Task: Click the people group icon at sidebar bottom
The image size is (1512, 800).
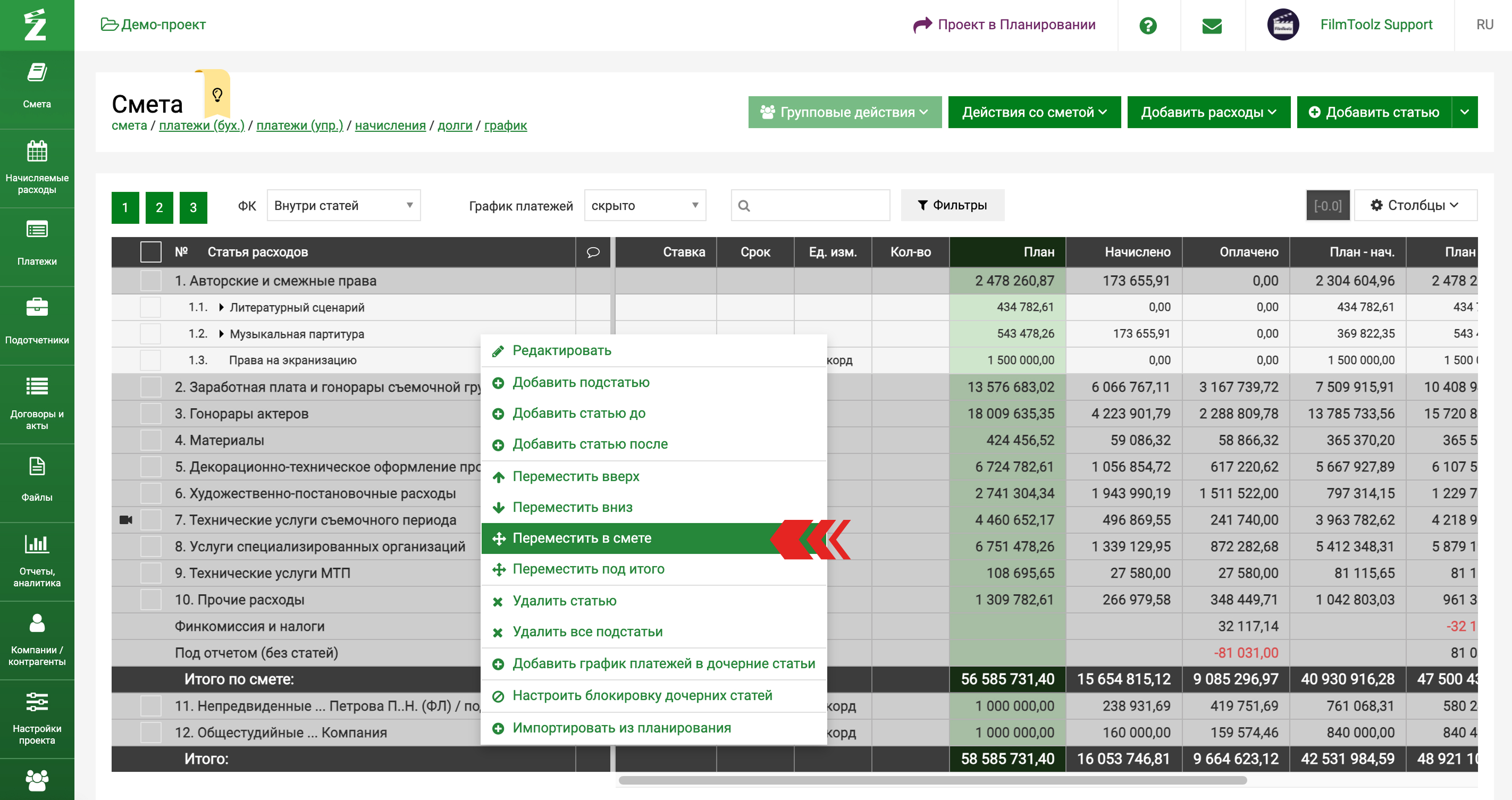Action: (x=37, y=781)
